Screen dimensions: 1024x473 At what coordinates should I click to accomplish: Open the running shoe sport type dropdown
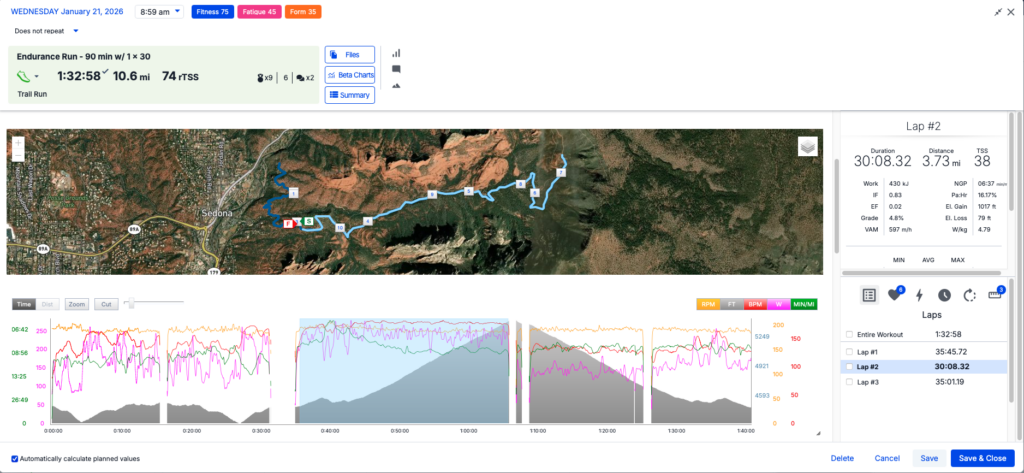pyautogui.click(x=29, y=76)
